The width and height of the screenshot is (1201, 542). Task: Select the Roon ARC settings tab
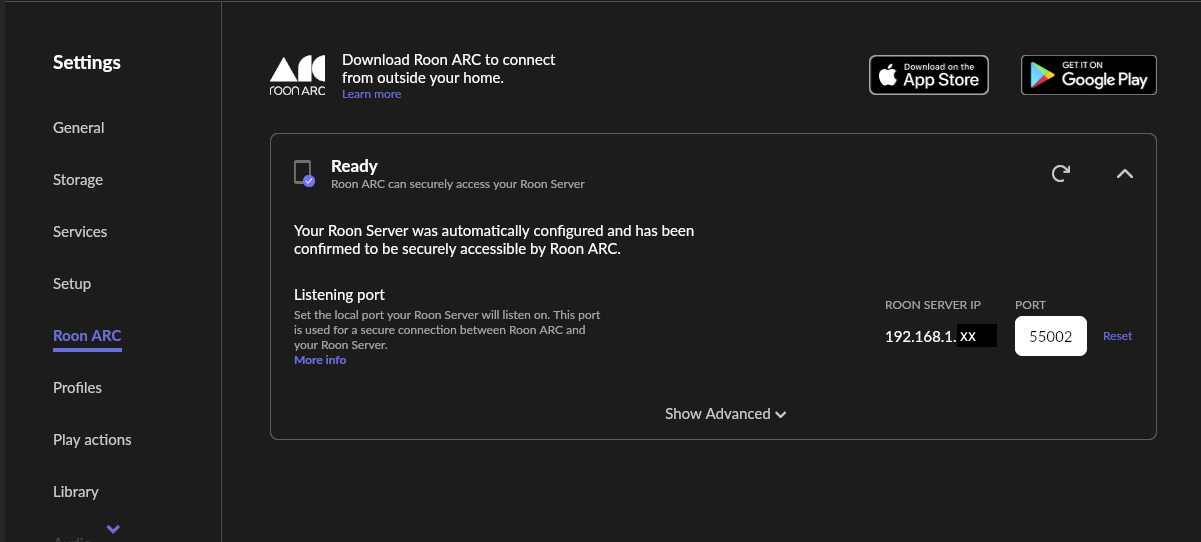pyautogui.click(x=87, y=336)
